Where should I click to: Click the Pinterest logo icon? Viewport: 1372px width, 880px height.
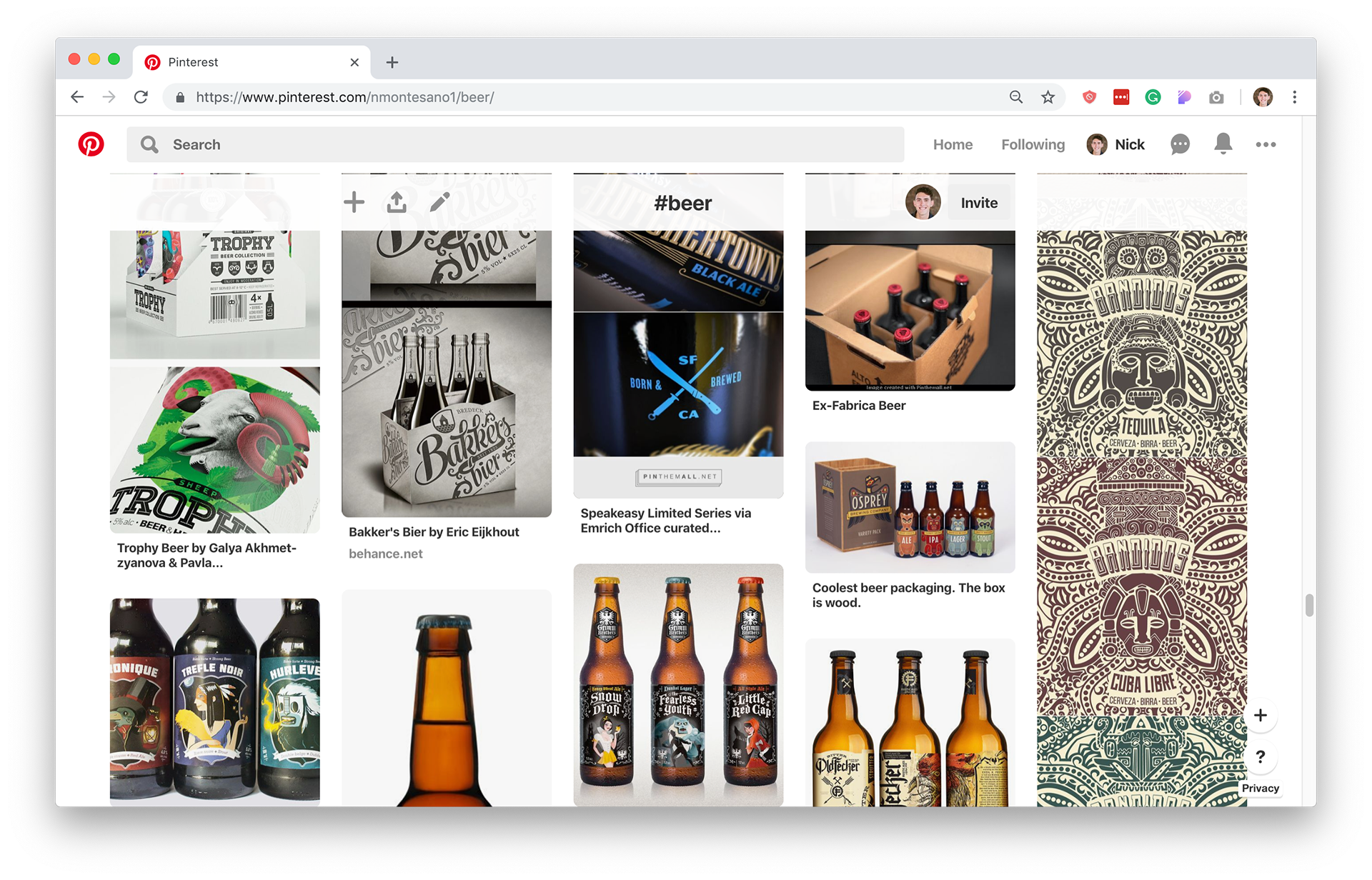91,144
